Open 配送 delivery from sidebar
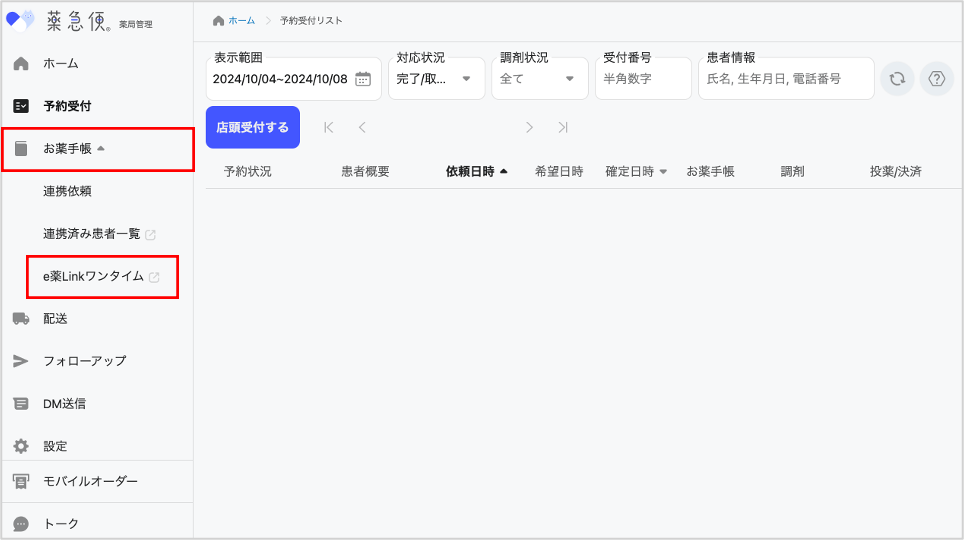 pyautogui.click(x=55, y=319)
